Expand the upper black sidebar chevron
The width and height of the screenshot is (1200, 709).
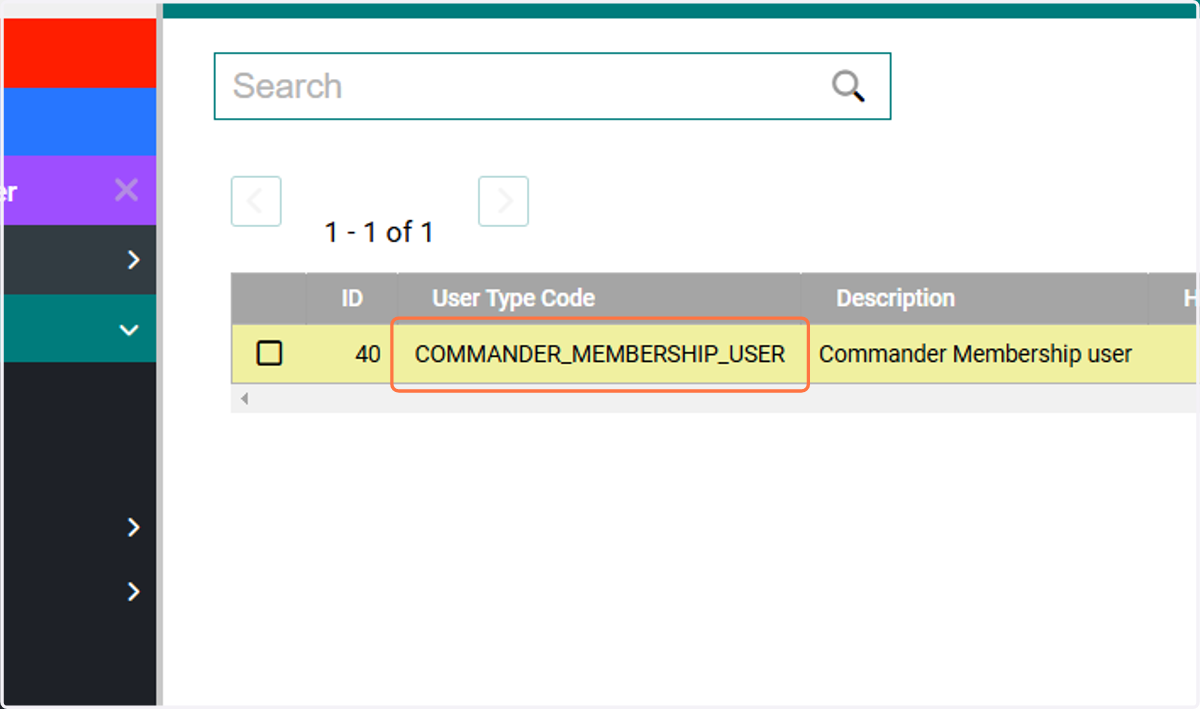(x=134, y=527)
